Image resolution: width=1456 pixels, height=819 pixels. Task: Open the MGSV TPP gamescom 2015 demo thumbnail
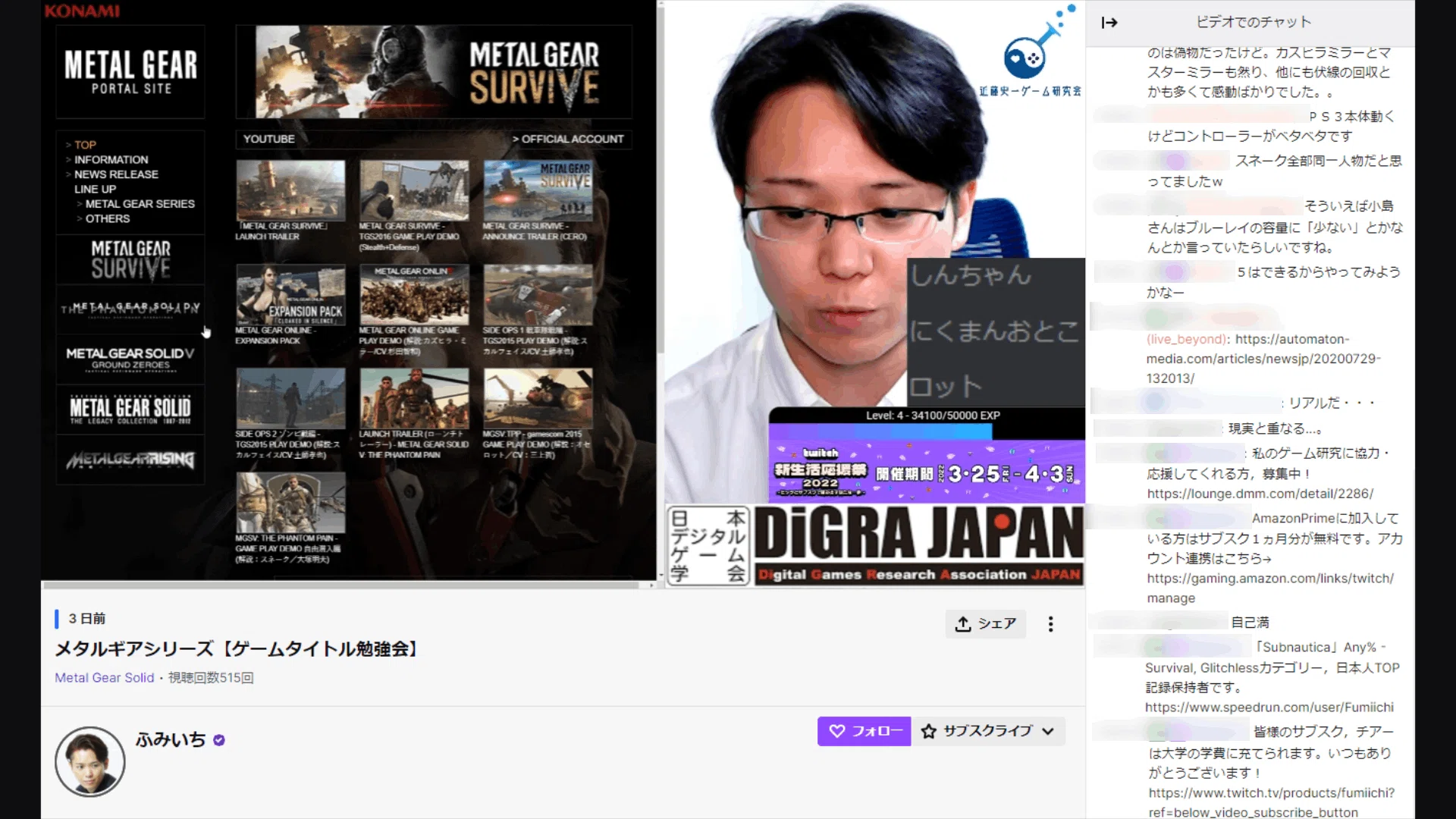tap(538, 399)
